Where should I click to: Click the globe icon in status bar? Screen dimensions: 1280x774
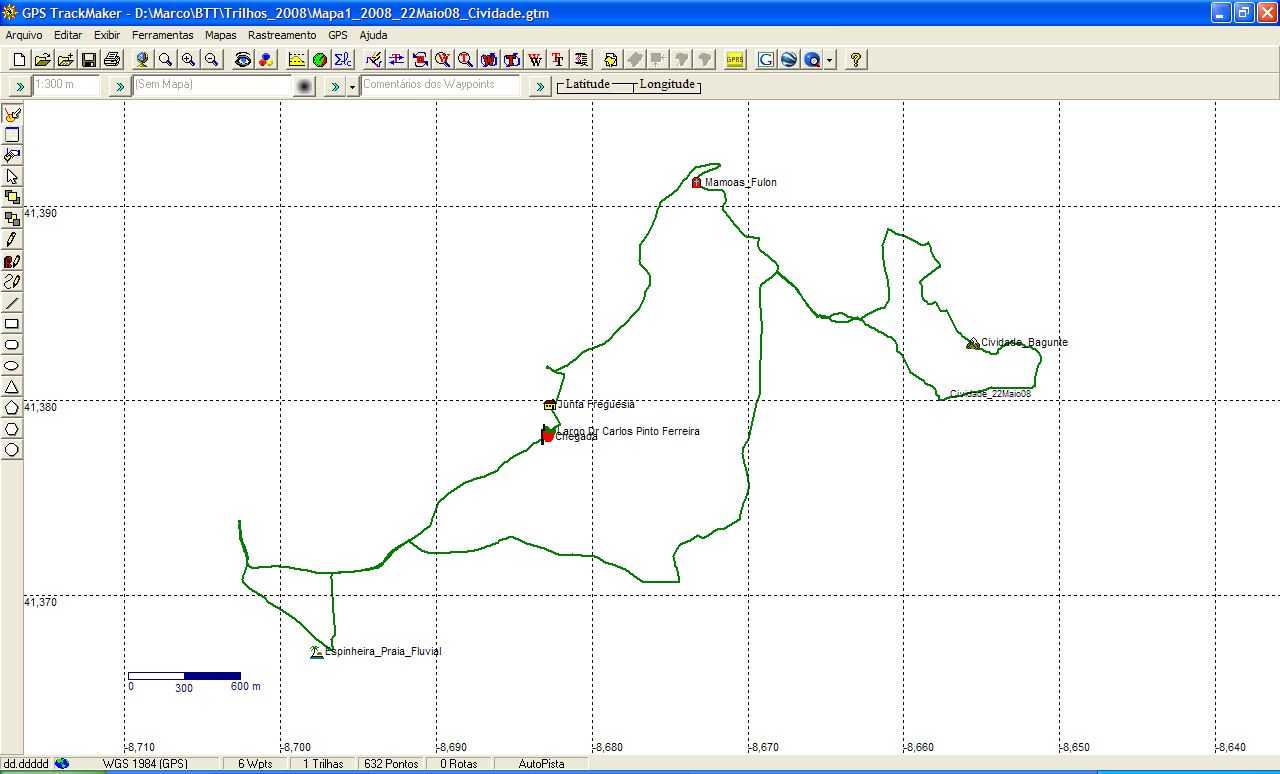point(62,764)
